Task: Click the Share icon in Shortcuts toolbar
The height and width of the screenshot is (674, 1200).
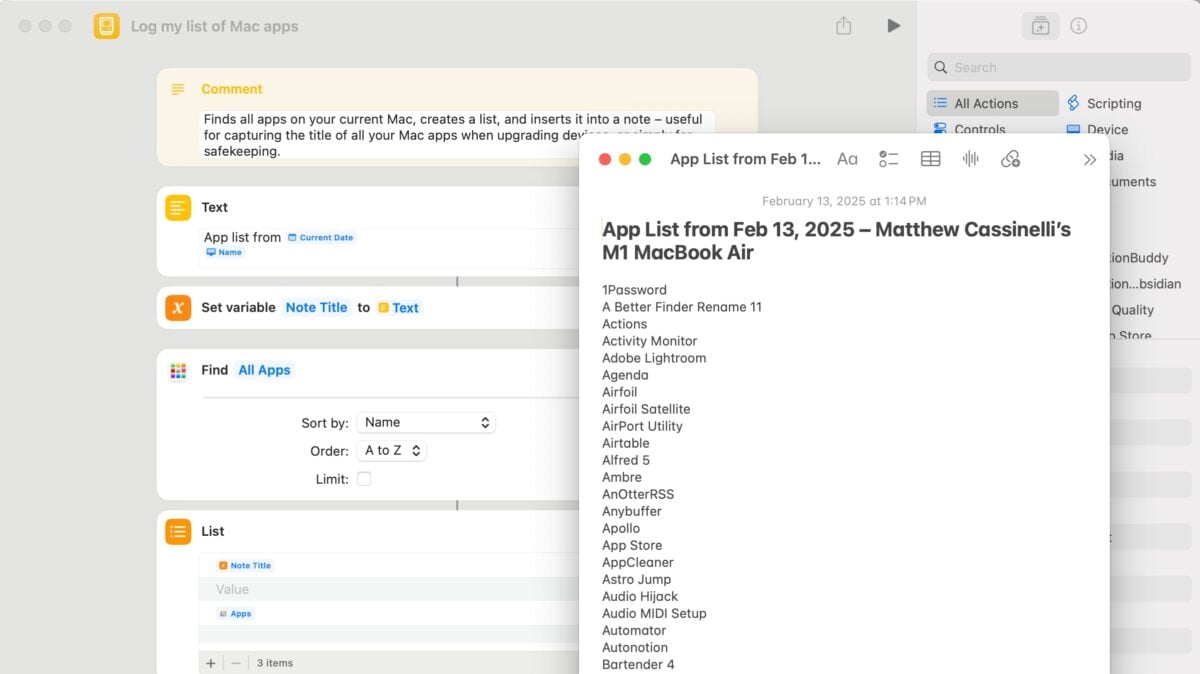Action: pyautogui.click(x=843, y=26)
